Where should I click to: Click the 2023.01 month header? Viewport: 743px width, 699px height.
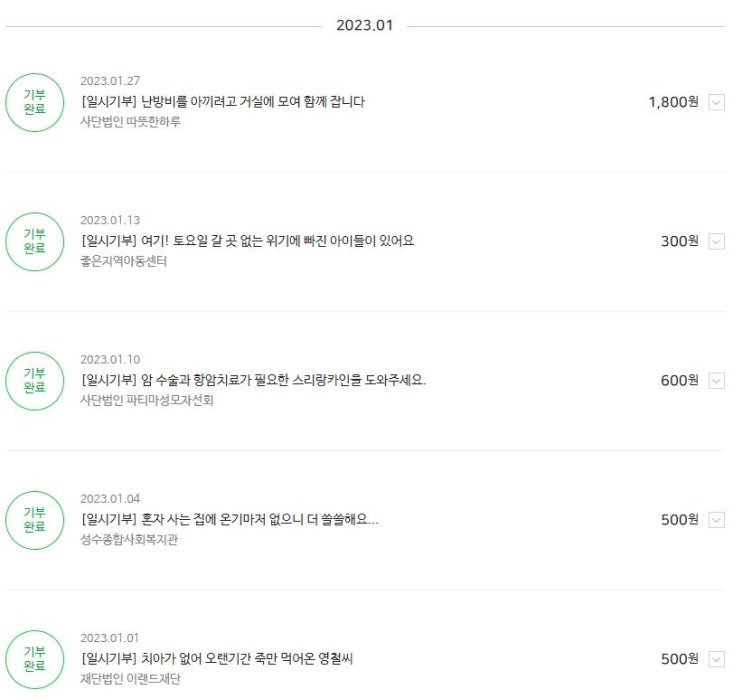(364, 25)
